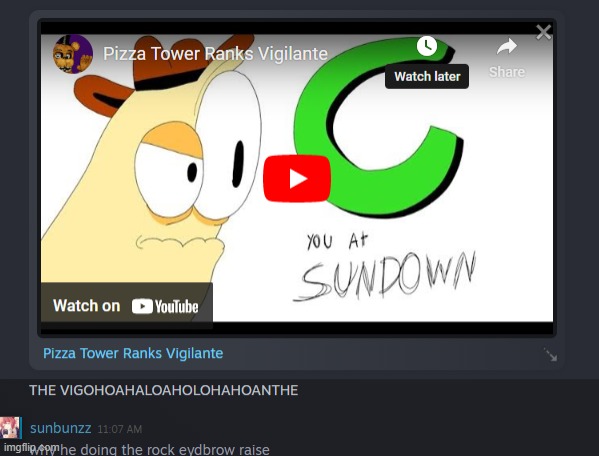This screenshot has height=456, width=599.
Task: Click Watch on YouTube button
Action: [126, 306]
